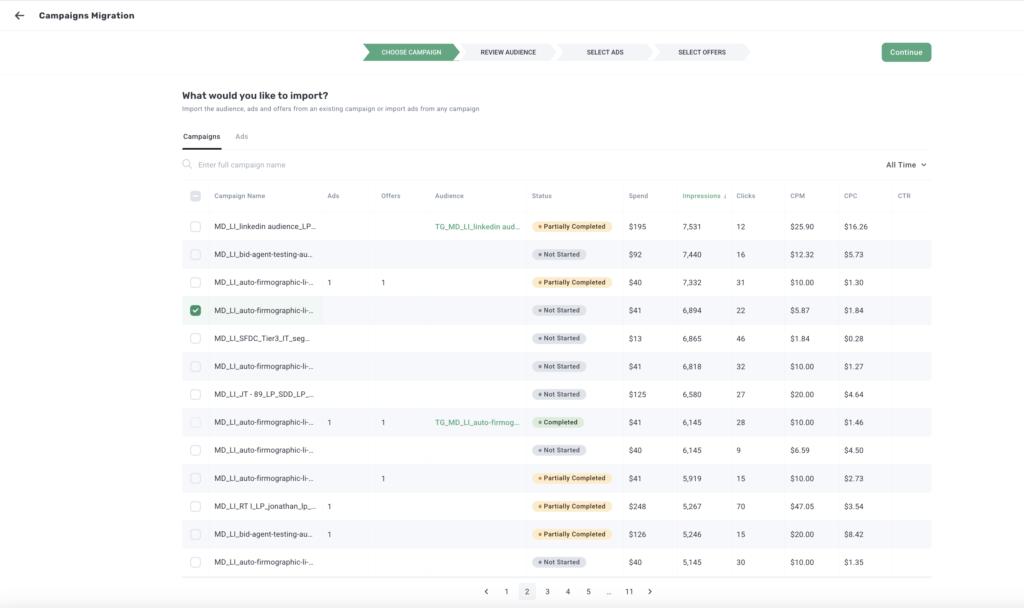Screen dimensions: 1024x608
Task: Click current page 2 button
Action: pos(527,592)
